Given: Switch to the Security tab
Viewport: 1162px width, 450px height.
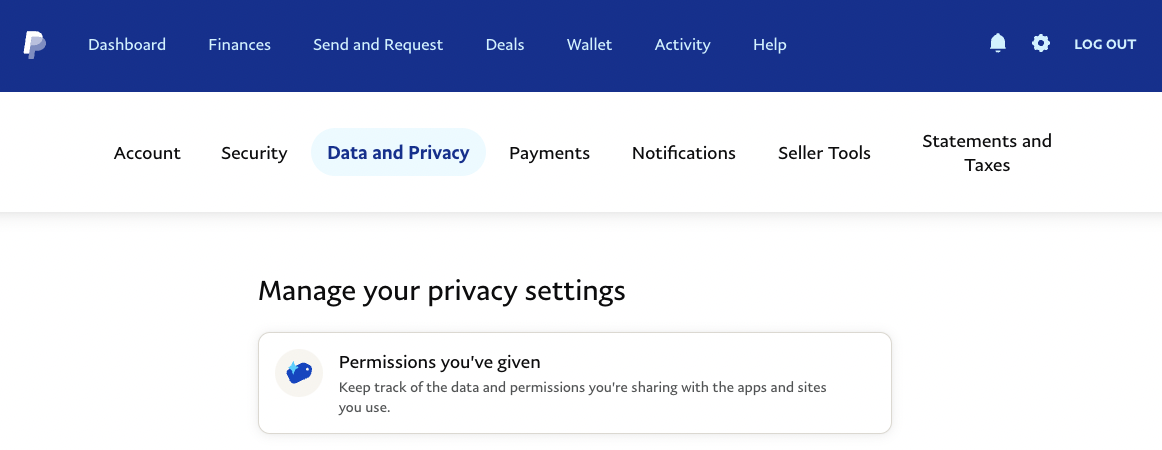Looking at the screenshot, I should pos(254,153).
